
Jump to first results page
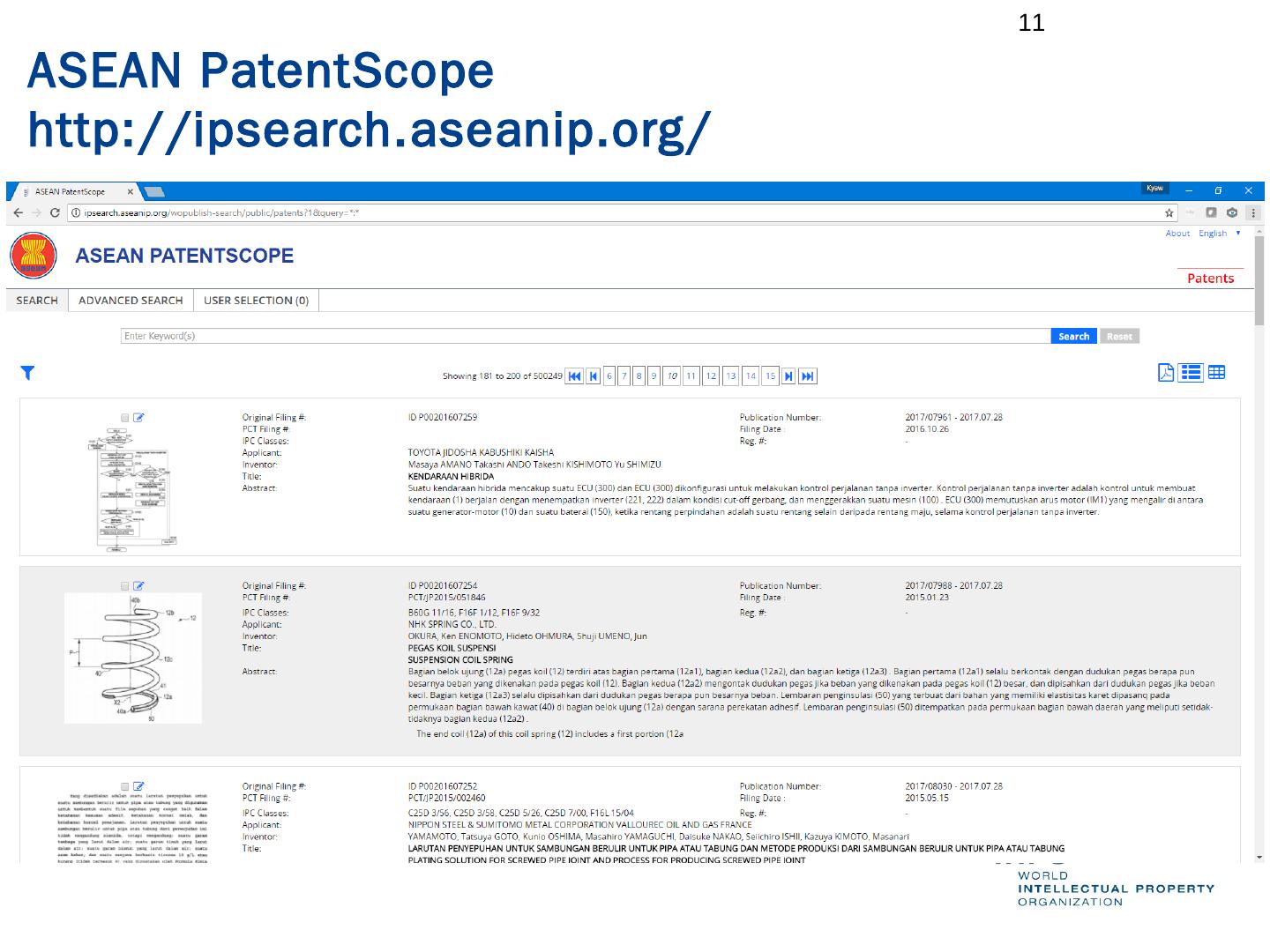tap(574, 376)
